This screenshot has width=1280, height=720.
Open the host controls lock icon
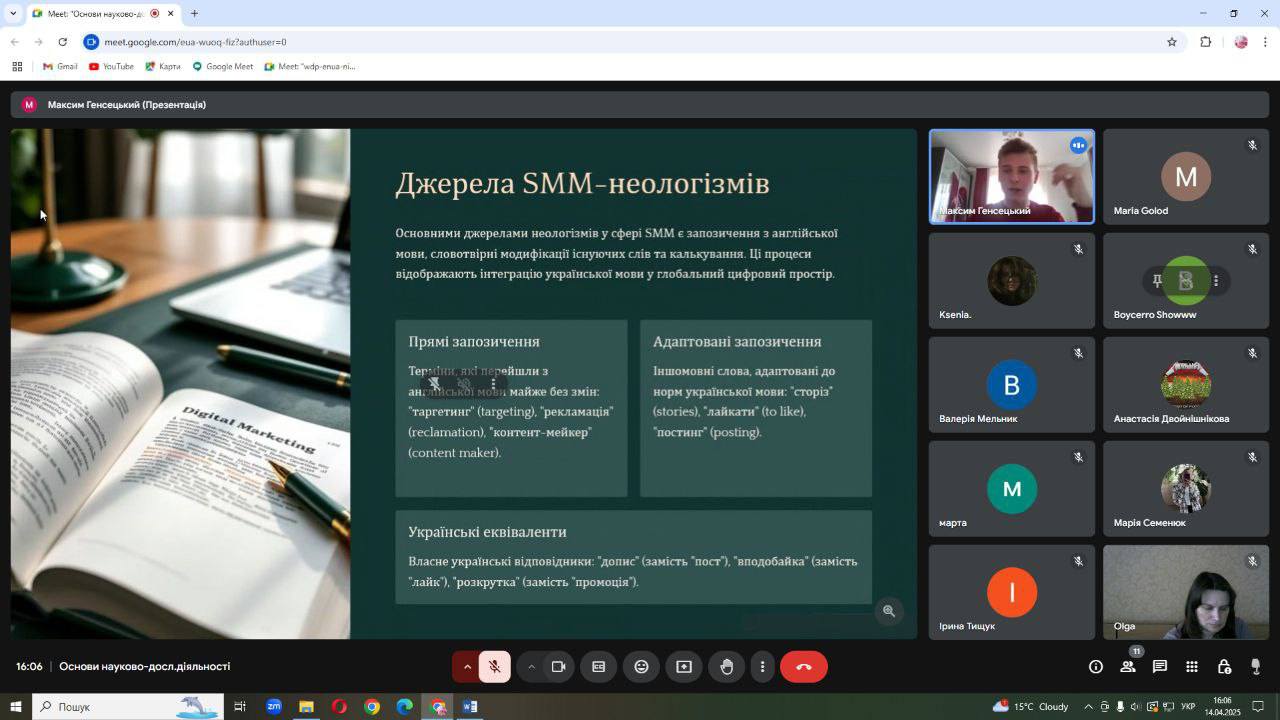1224,667
